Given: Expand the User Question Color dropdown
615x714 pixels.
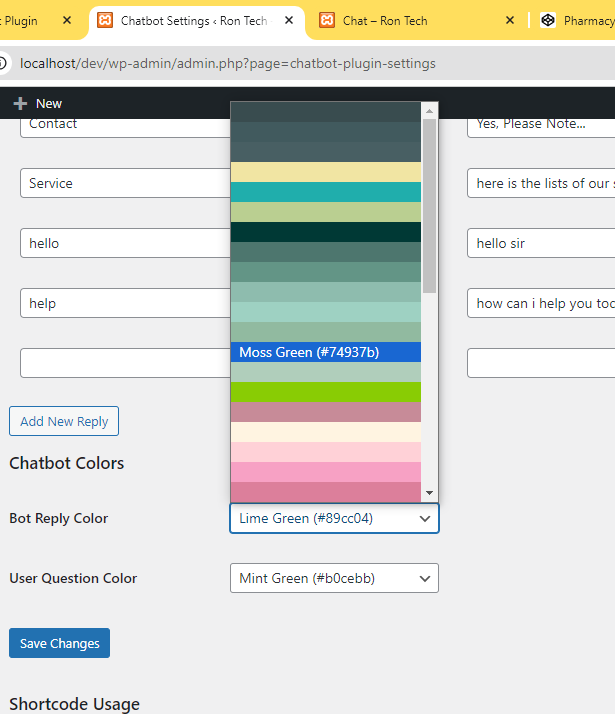Looking at the screenshot, I should coord(334,578).
